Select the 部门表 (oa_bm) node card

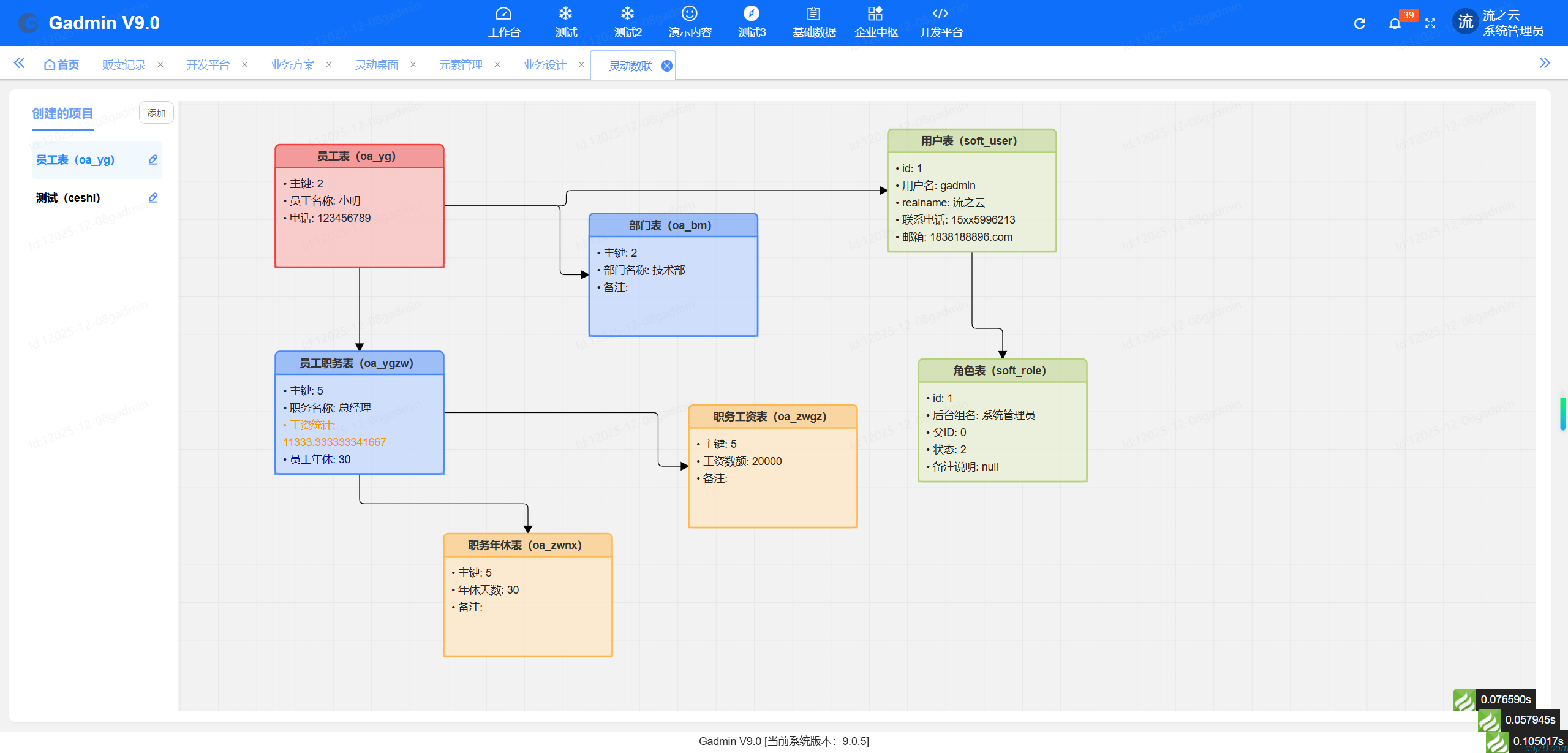[x=673, y=274]
